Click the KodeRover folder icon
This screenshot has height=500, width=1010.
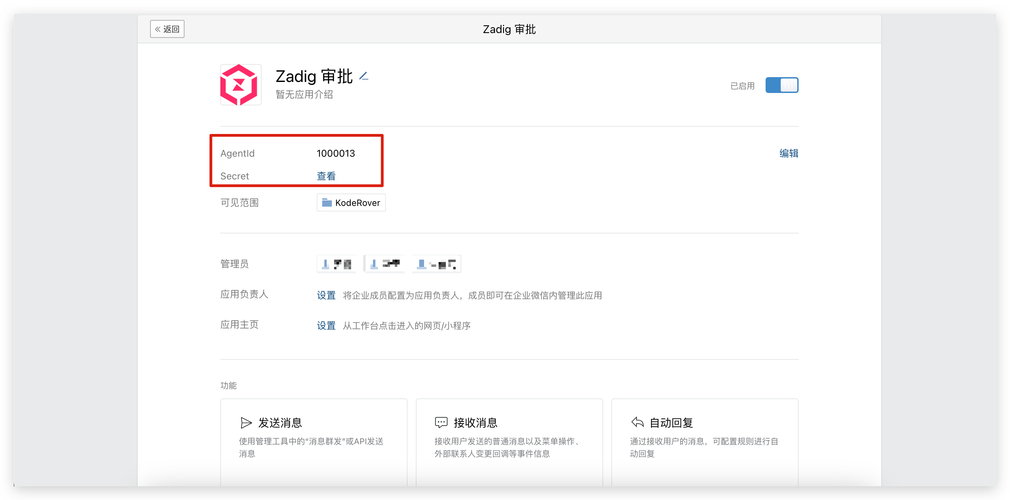(x=327, y=203)
